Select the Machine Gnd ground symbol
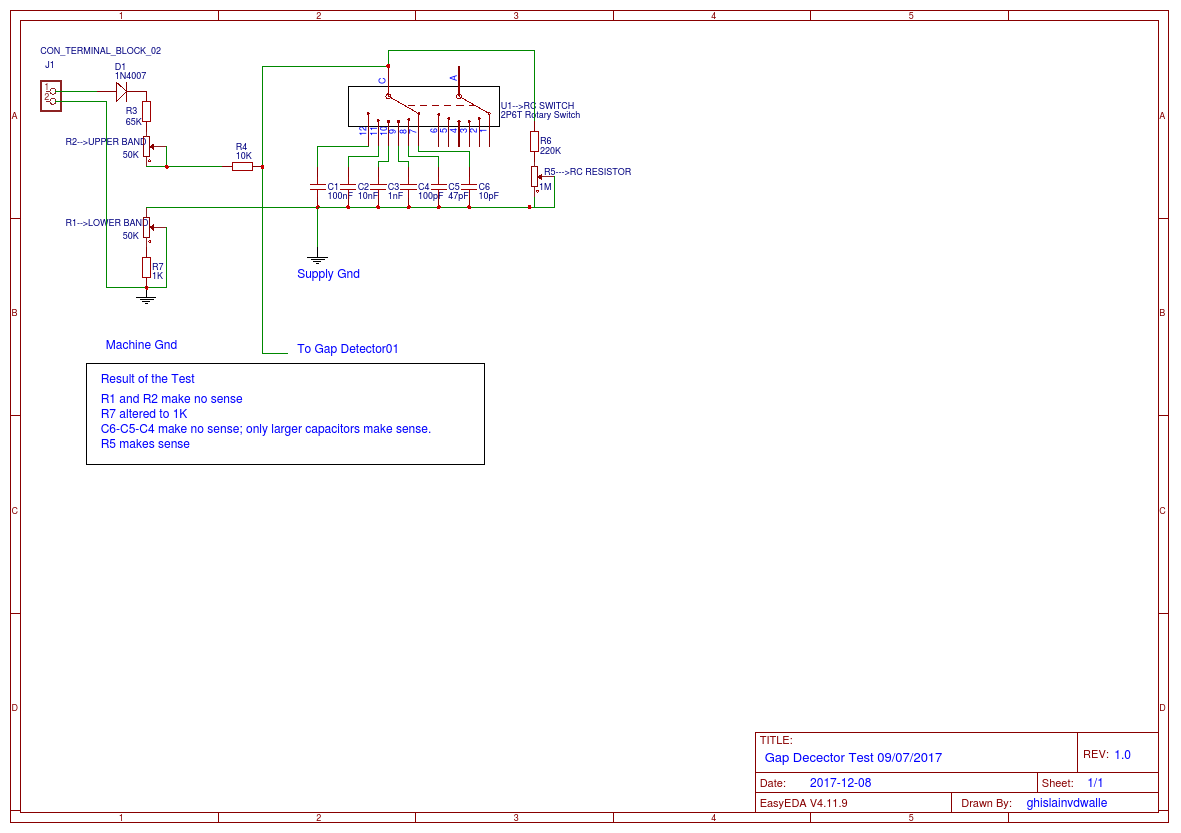This screenshot has height=833, width=1181. [x=146, y=297]
